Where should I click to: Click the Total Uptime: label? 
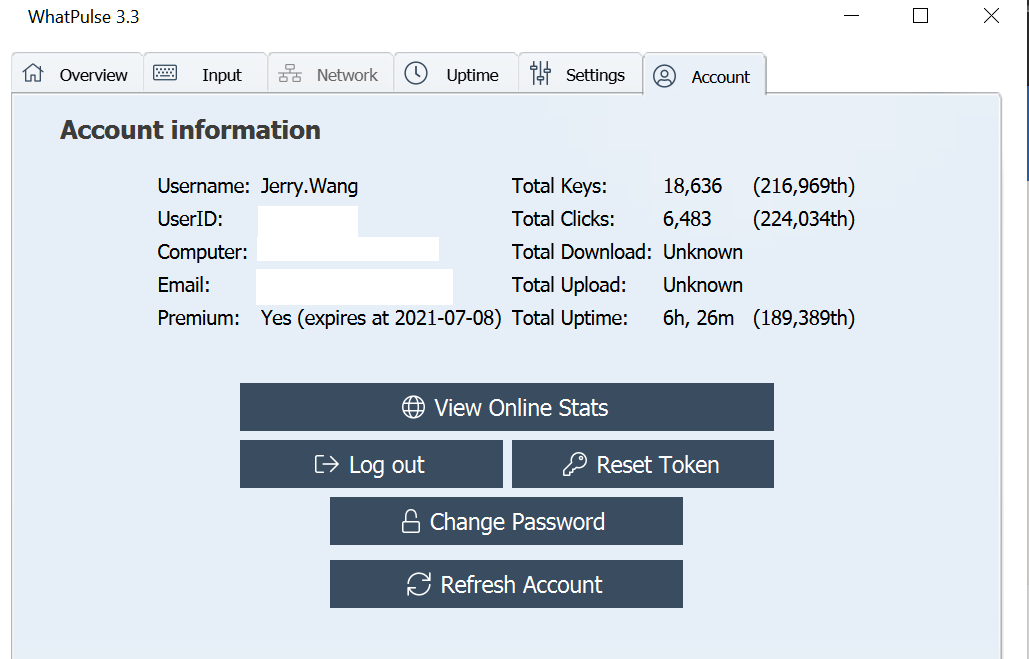pyautogui.click(x=570, y=318)
